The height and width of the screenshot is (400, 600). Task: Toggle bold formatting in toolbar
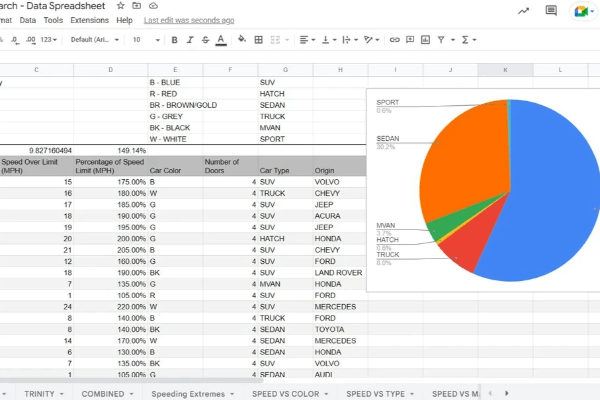pos(175,40)
